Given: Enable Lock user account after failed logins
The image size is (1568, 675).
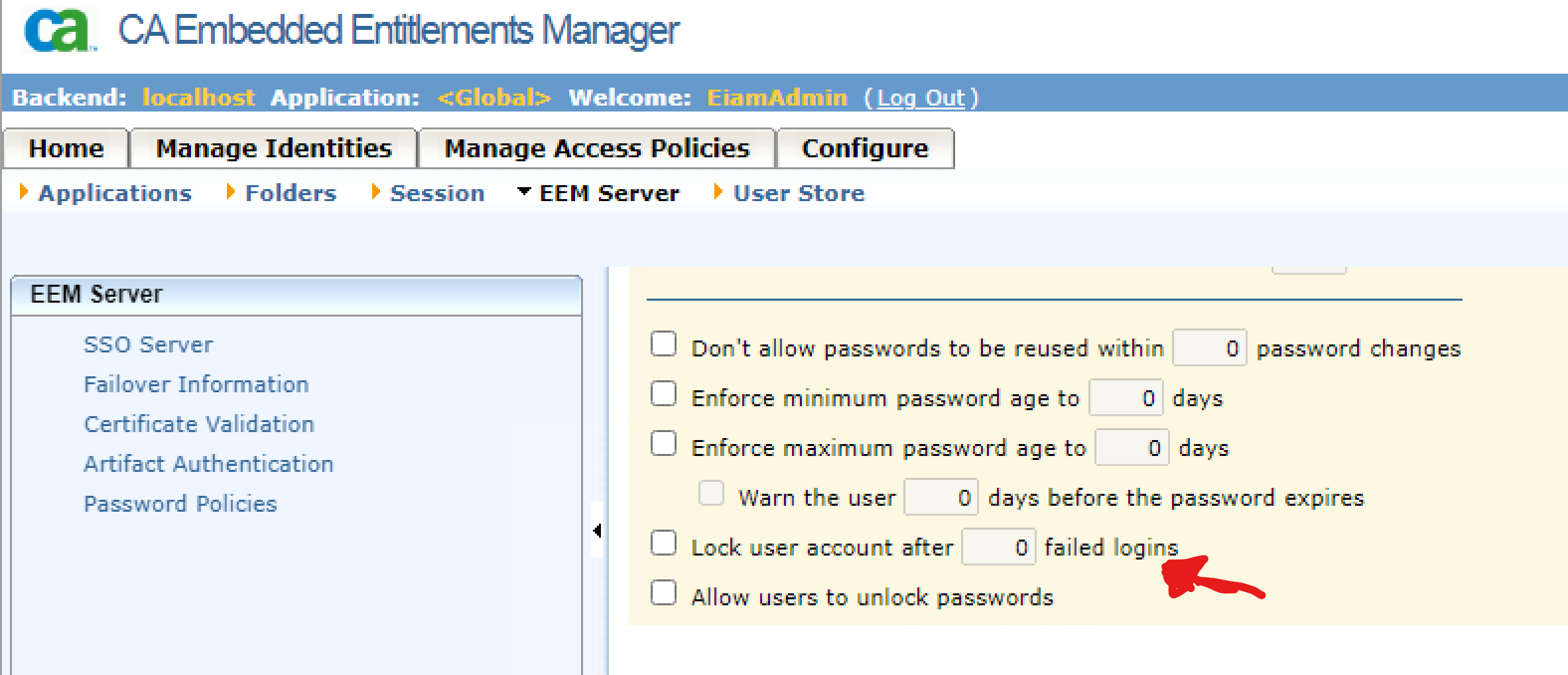Looking at the screenshot, I should click(x=663, y=544).
